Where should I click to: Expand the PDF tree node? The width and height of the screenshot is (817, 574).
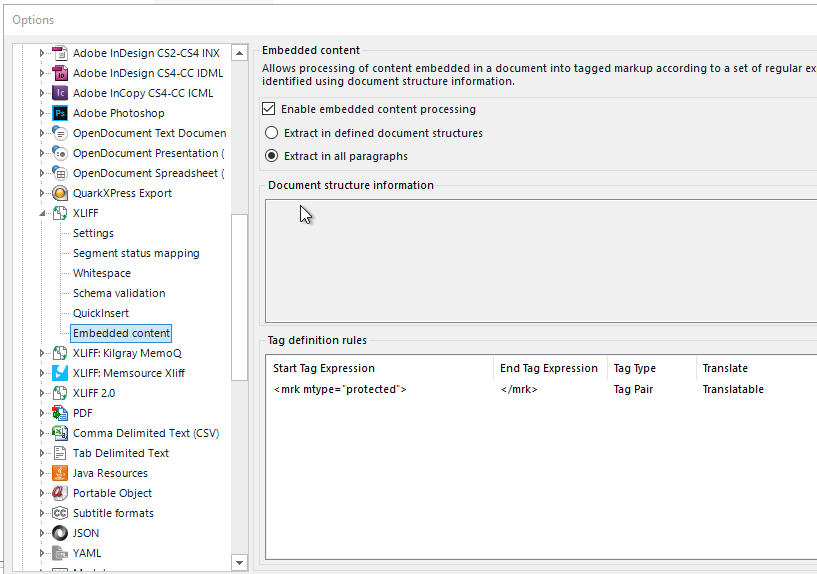[x=42, y=413]
